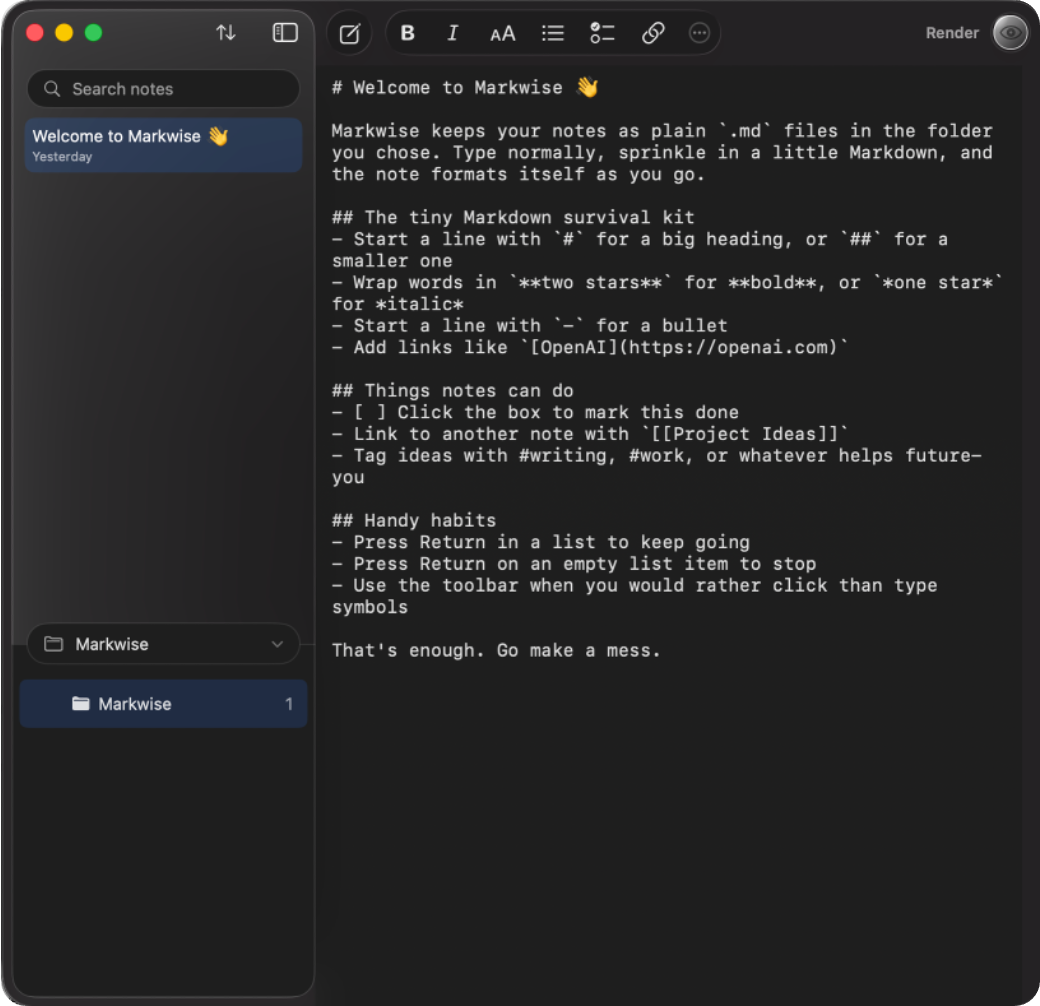Image resolution: width=1040 pixels, height=1006 pixels.
Task: Click '## The tiny Markdown survival kit'
Action: [513, 218]
